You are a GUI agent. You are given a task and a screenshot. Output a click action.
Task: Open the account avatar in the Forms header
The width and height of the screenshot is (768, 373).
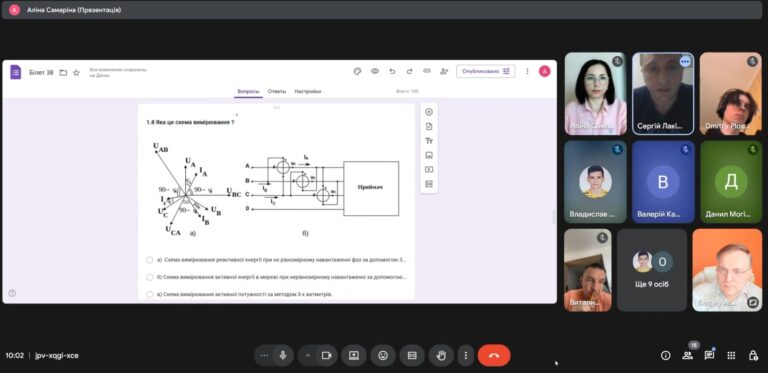point(545,71)
